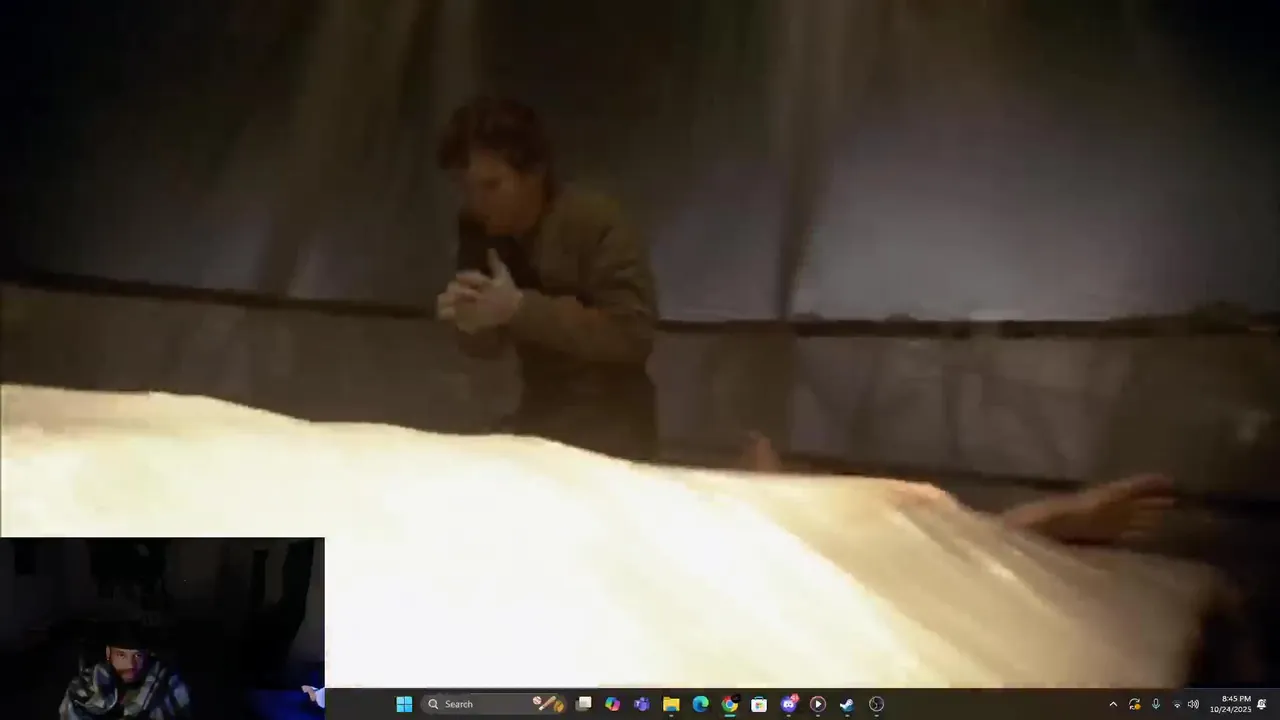Click the webcam overlay thumbnail
The width and height of the screenshot is (1280, 720).
click(162, 628)
